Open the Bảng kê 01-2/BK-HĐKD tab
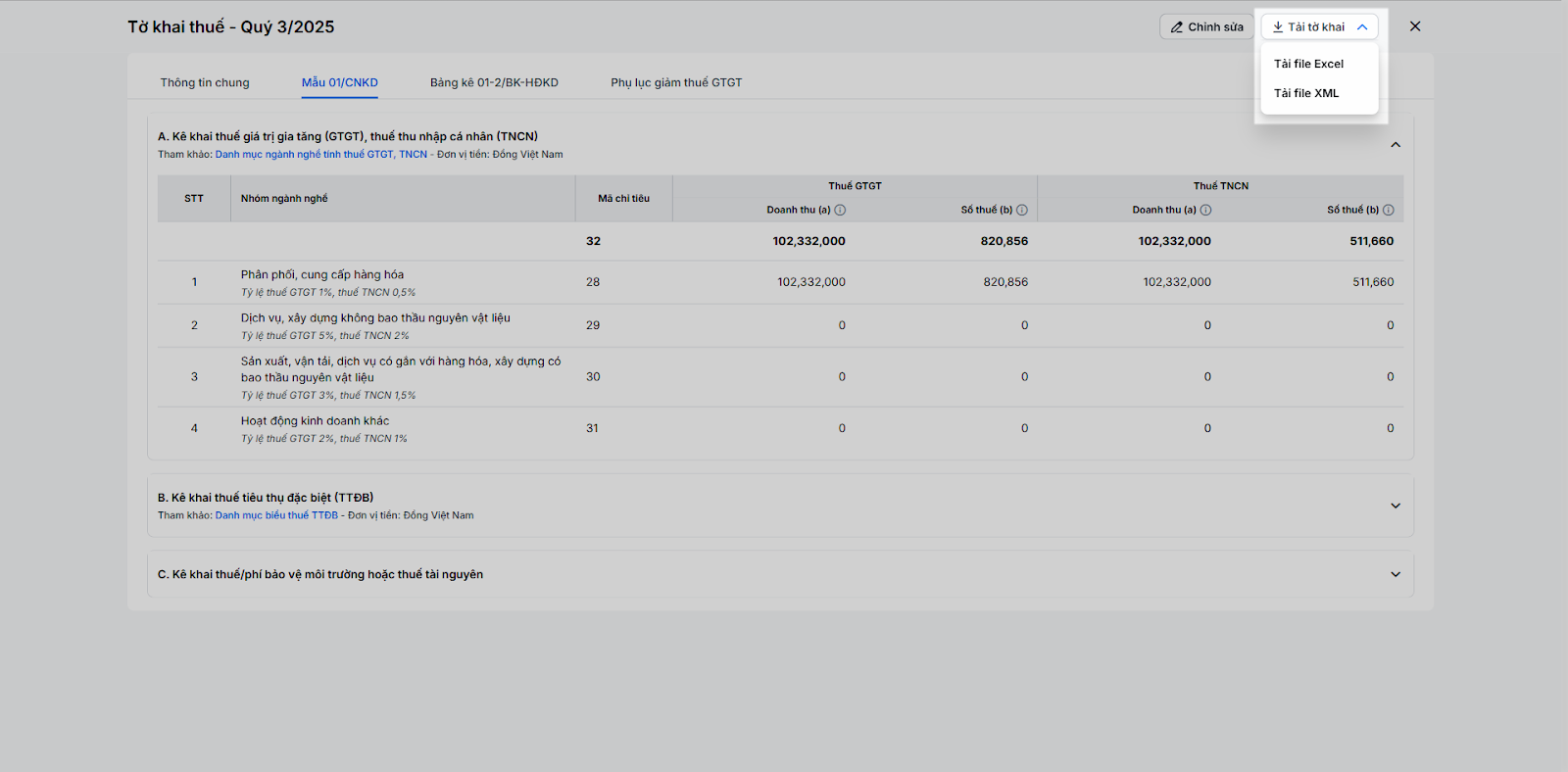This screenshot has width=1568, height=772. pos(494,83)
